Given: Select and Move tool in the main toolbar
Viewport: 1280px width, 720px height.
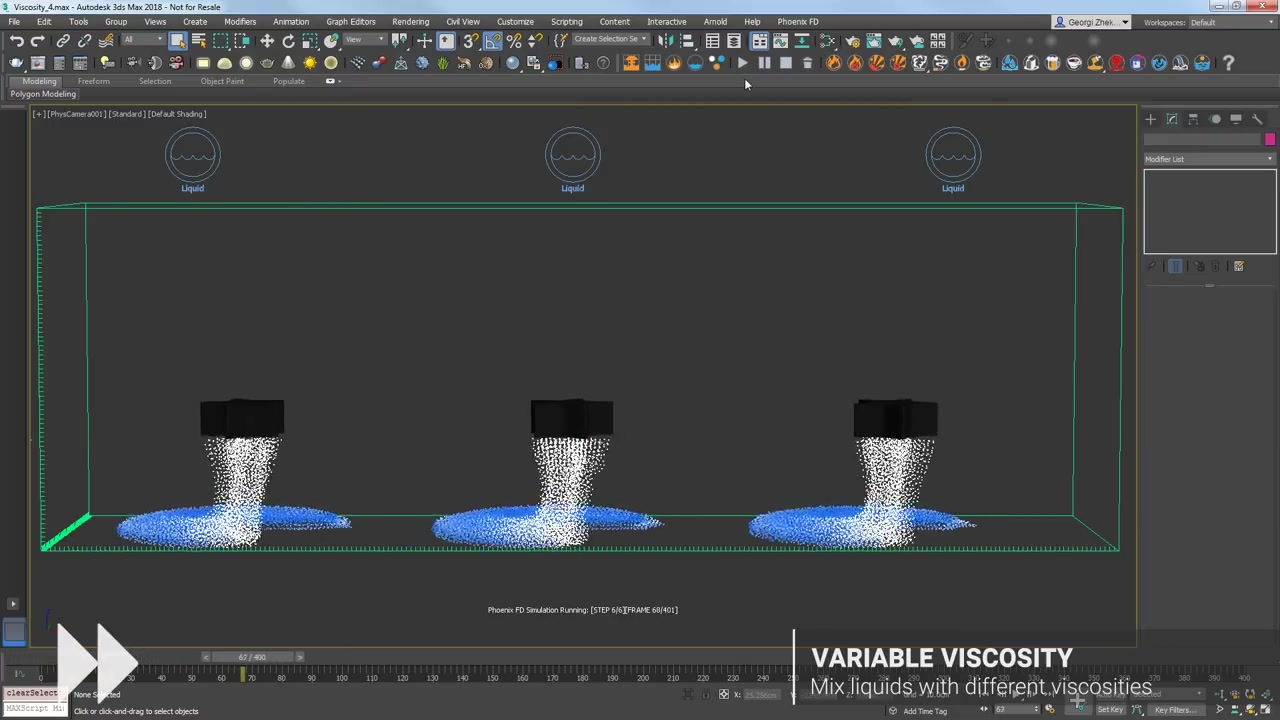Looking at the screenshot, I should 266,40.
